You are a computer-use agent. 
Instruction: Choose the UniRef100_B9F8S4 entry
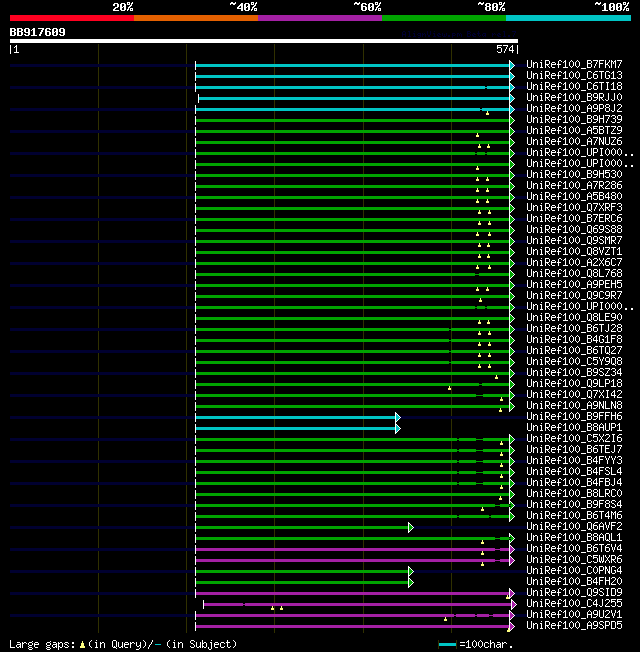pos(574,505)
